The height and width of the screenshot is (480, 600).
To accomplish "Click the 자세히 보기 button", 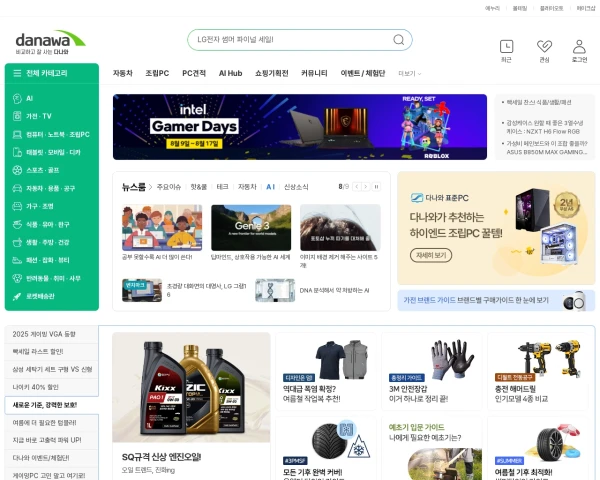I will (x=431, y=255).
